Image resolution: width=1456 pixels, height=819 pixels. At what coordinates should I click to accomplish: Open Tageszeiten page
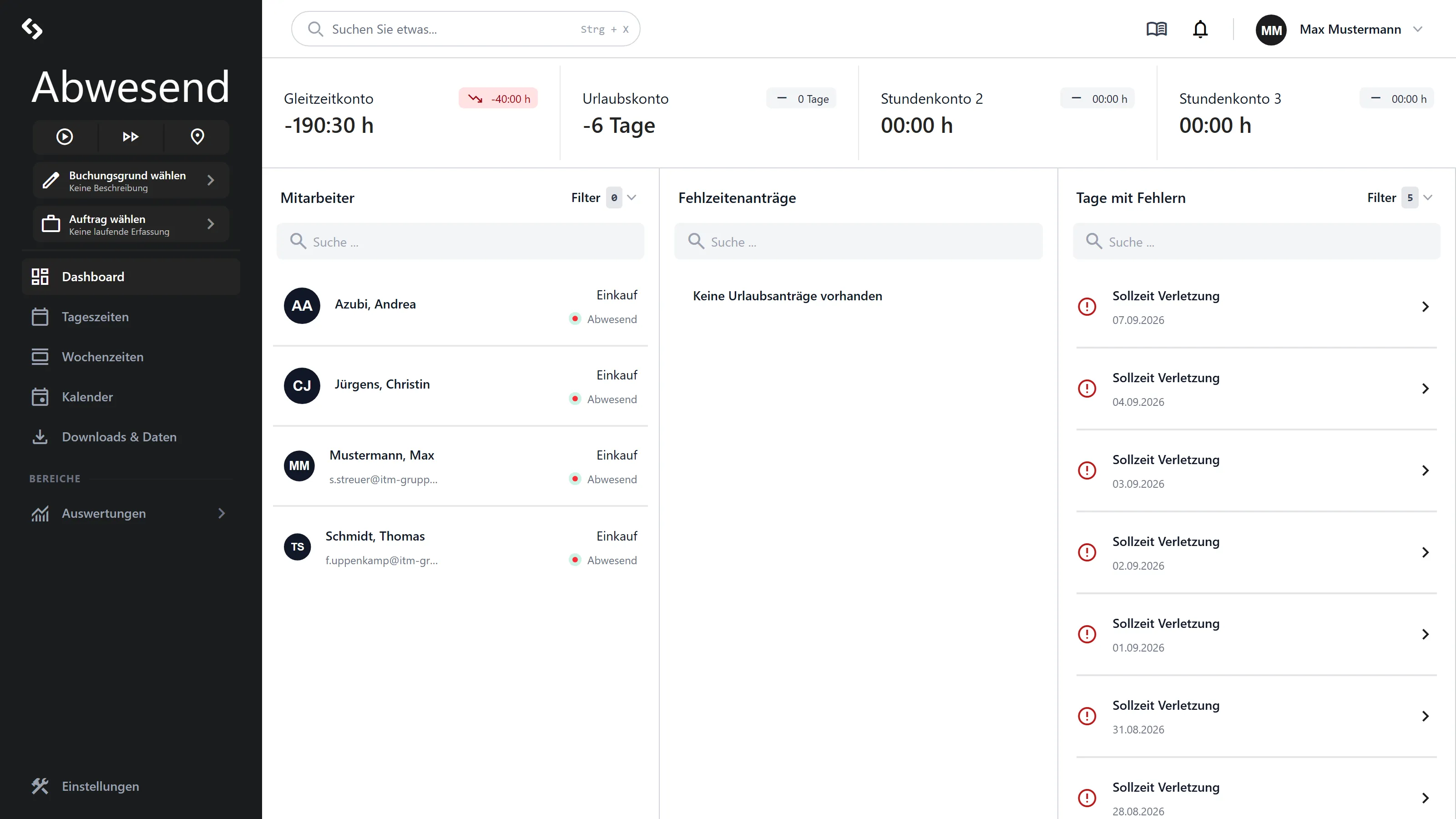point(131,317)
